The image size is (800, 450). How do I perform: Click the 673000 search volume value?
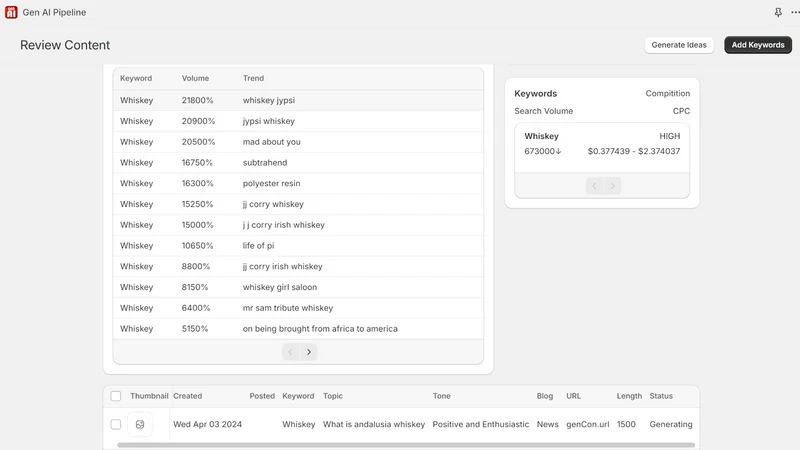[542, 152]
